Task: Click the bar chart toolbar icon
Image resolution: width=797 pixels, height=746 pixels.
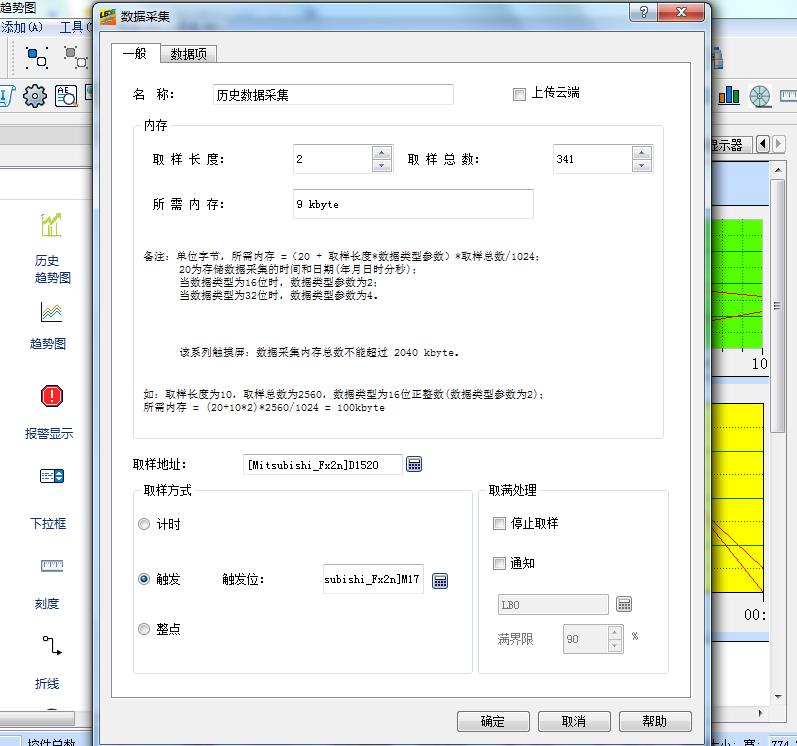Action: click(x=728, y=95)
